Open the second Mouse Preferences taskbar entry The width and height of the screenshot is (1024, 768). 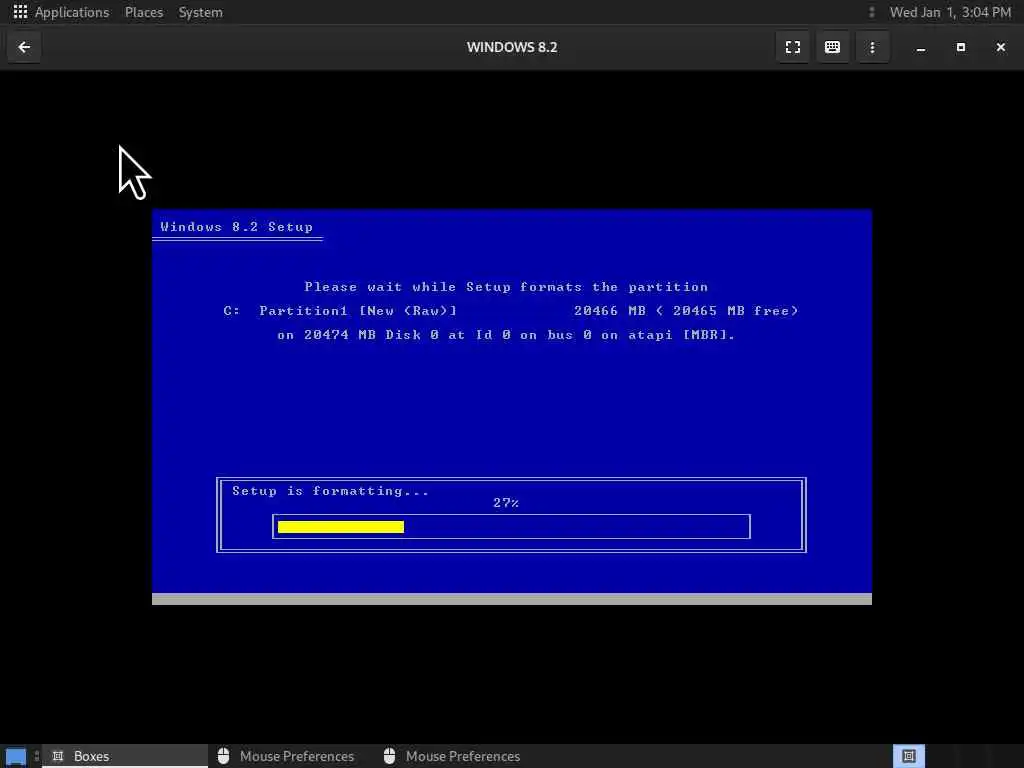point(453,756)
